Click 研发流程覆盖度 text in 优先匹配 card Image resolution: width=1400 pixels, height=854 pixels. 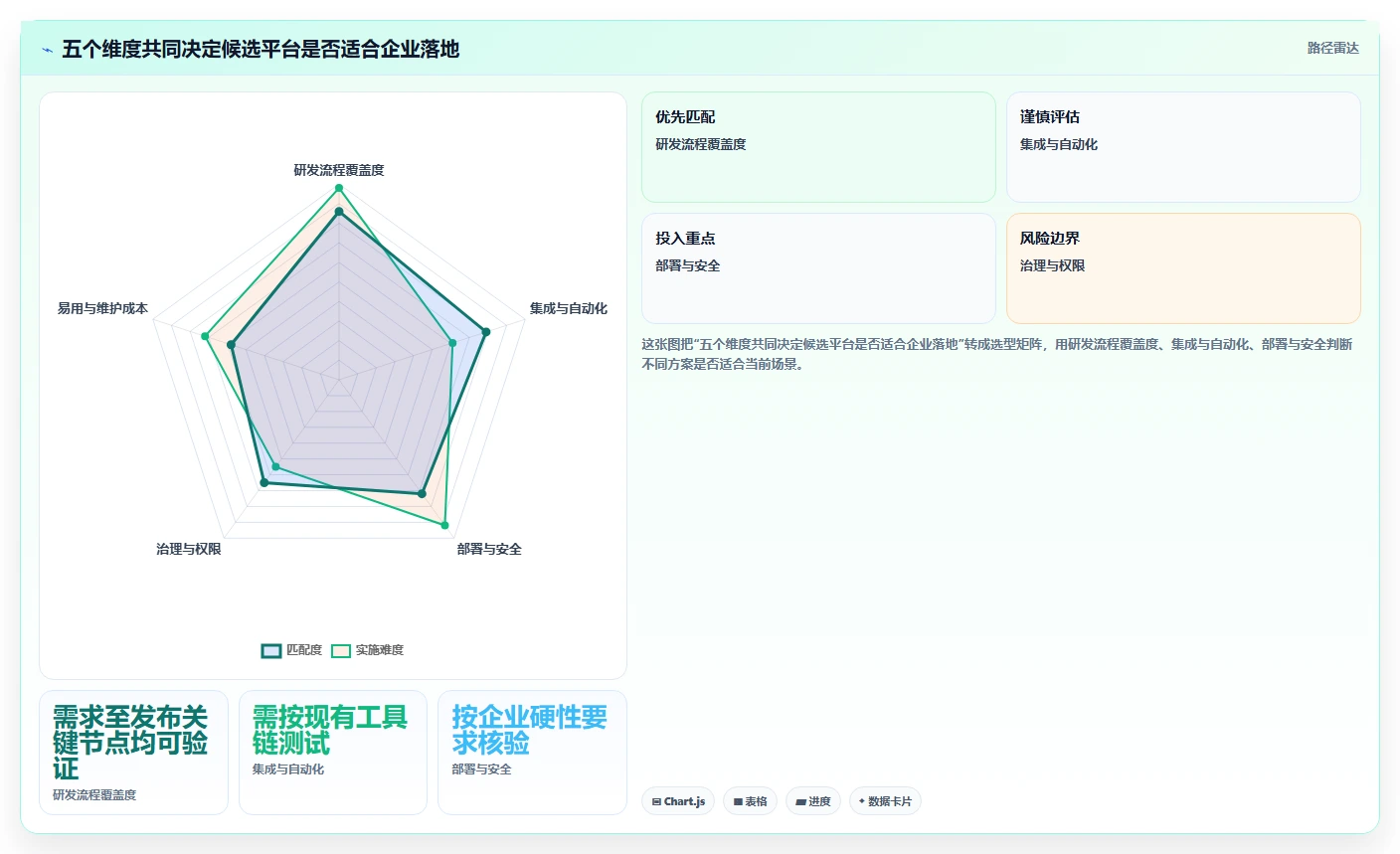(x=700, y=144)
